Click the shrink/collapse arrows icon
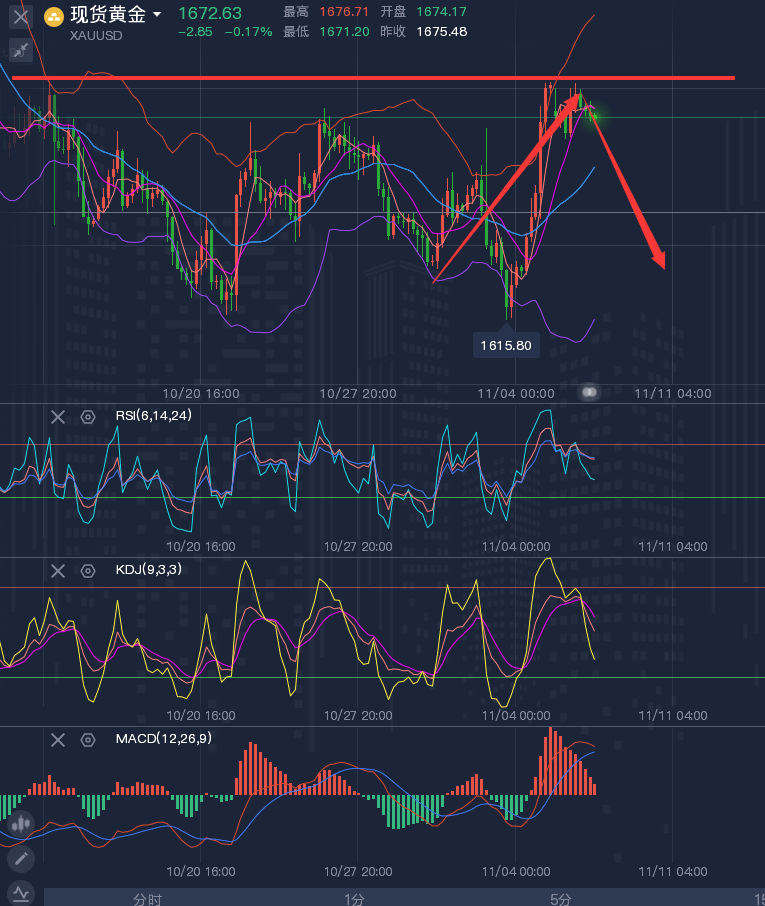The image size is (765, 906). tap(21, 50)
